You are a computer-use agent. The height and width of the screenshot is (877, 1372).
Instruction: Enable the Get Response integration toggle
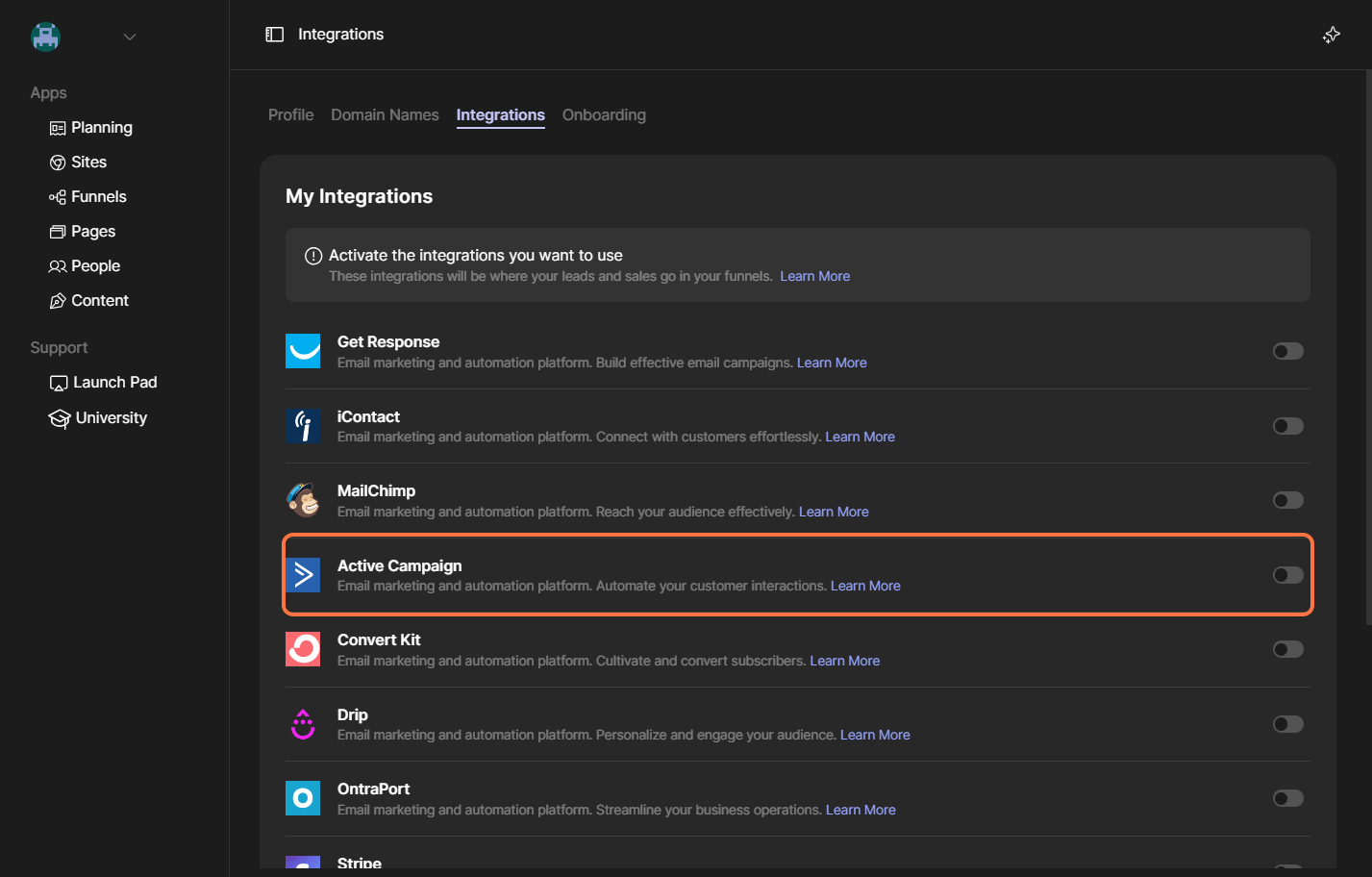coord(1287,351)
